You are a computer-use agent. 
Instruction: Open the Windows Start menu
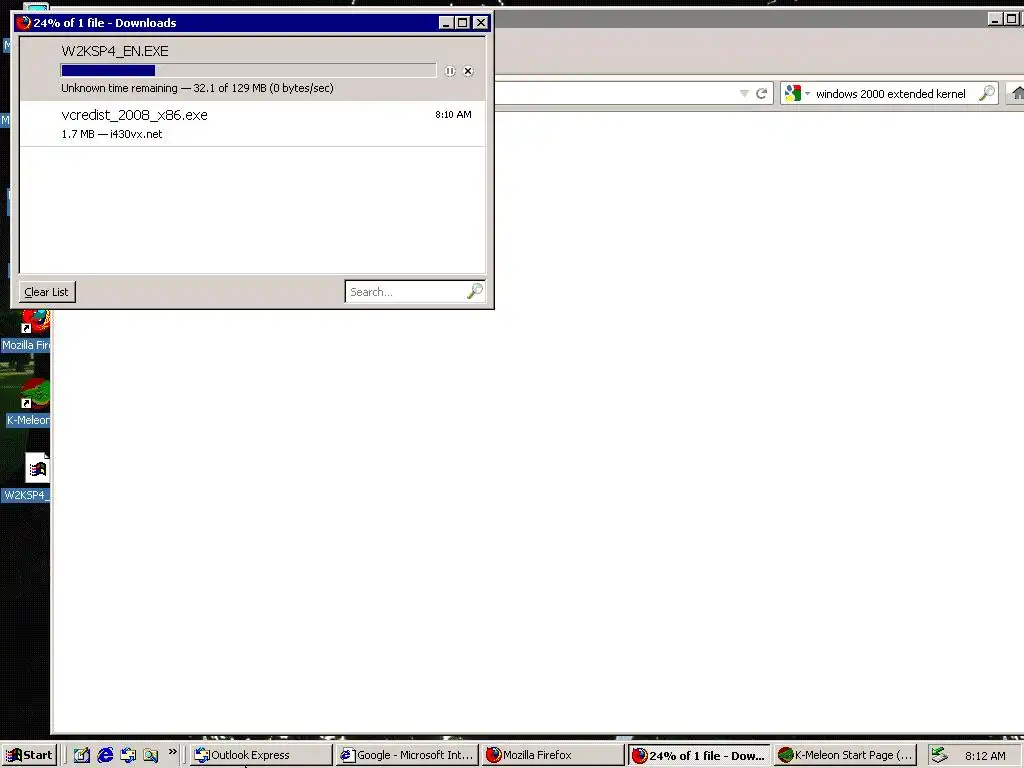pyautogui.click(x=29, y=755)
